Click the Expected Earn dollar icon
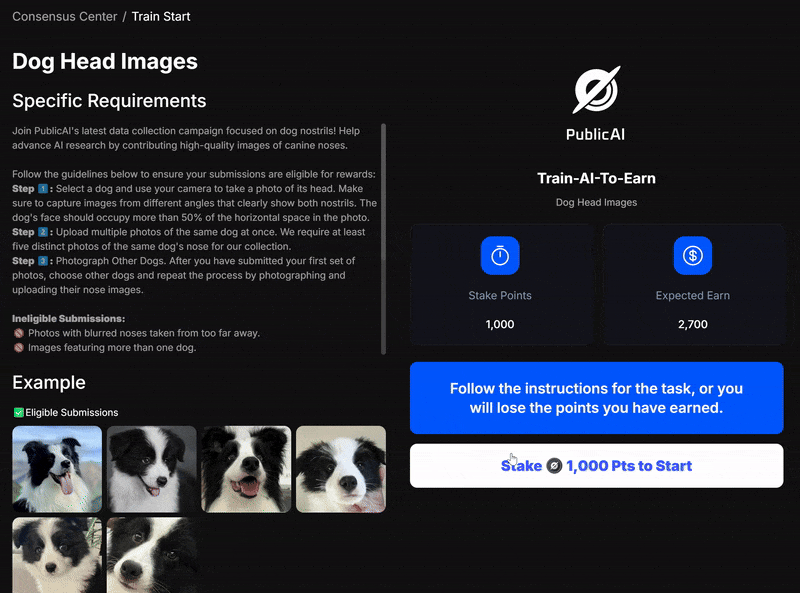 click(692, 256)
